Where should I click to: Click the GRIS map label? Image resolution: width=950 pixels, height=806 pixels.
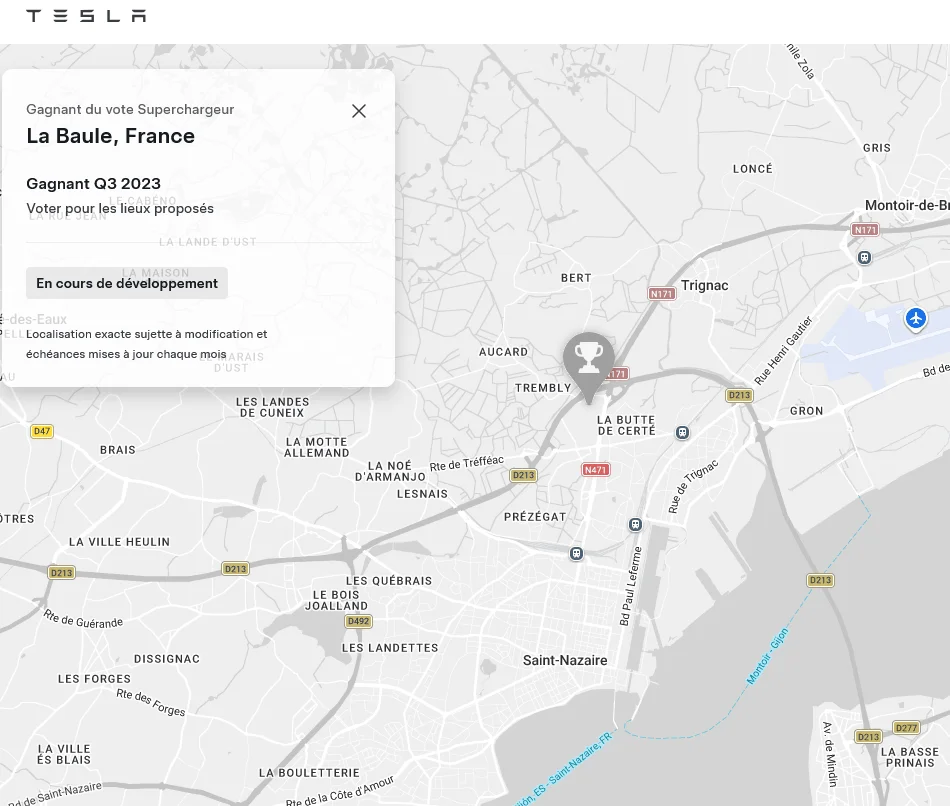coord(877,148)
